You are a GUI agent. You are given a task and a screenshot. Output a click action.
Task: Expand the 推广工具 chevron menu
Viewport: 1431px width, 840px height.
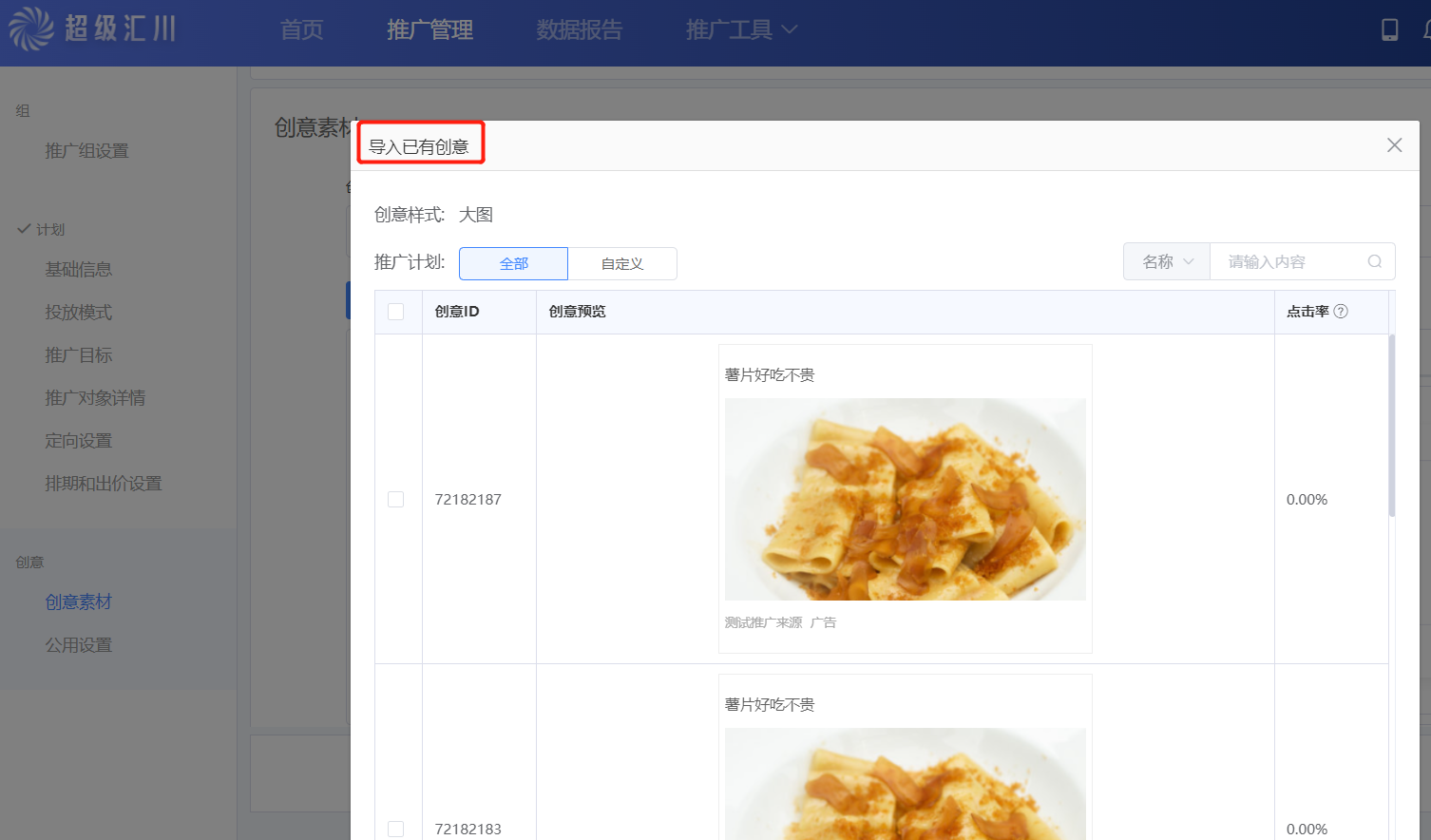(x=789, y=30)
